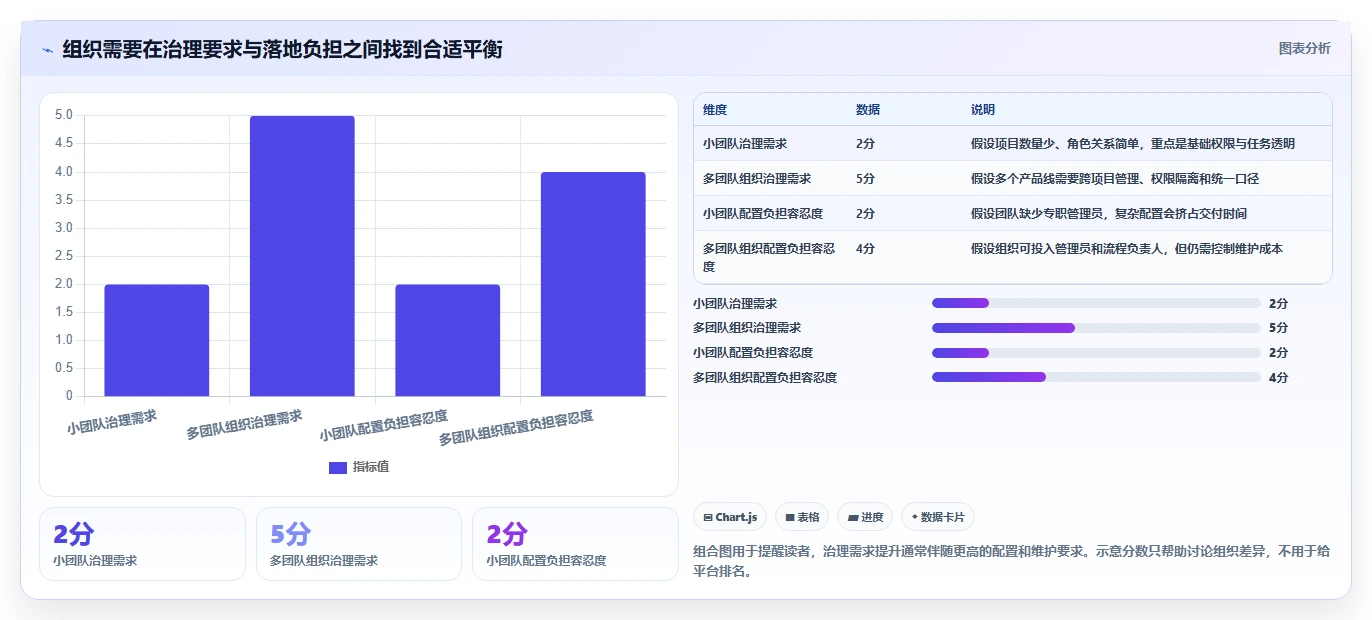The height and width of the screenshot is (620, 1372).
Task: Open the 5分 多团队组织治理需求 data card
Action: point(359,544)
